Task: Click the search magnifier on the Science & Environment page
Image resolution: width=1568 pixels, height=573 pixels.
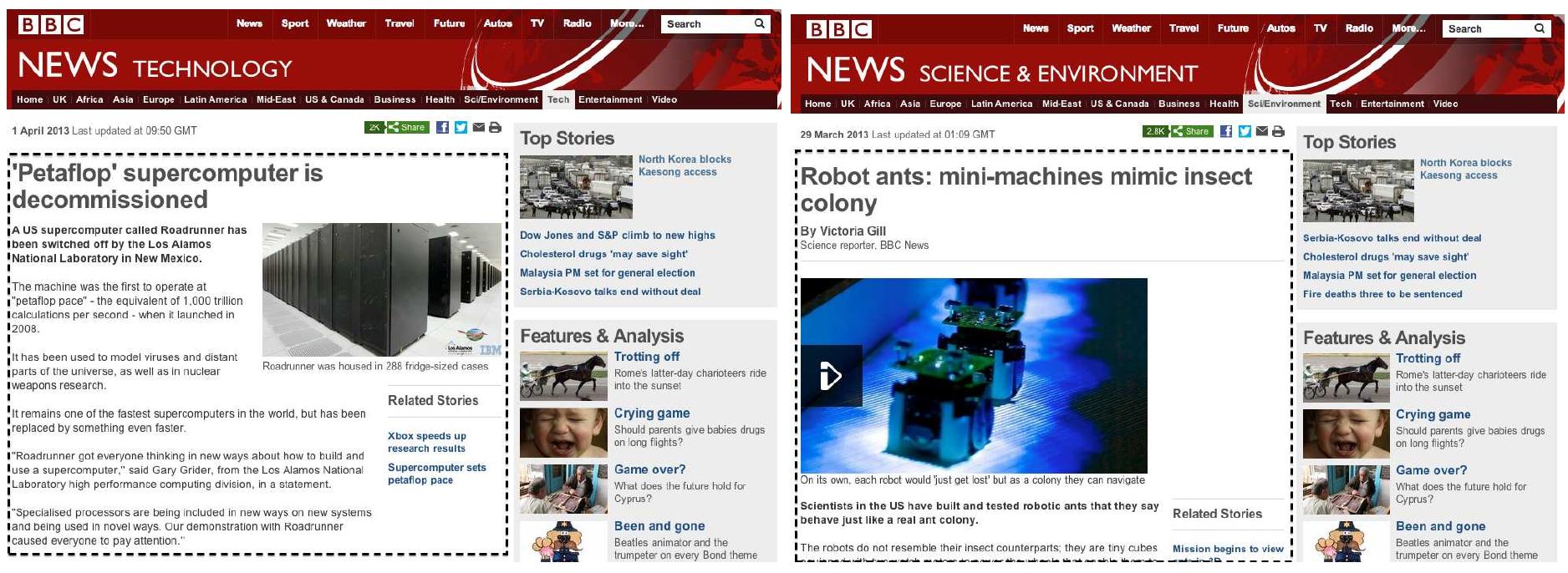Action: point(1539,28)
